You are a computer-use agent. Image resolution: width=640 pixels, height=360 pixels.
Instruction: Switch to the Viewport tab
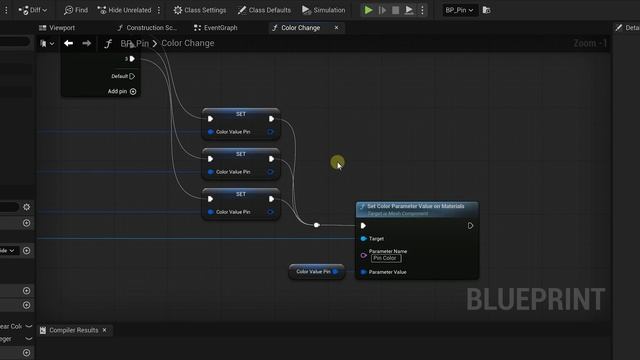[x=57, y=28]
